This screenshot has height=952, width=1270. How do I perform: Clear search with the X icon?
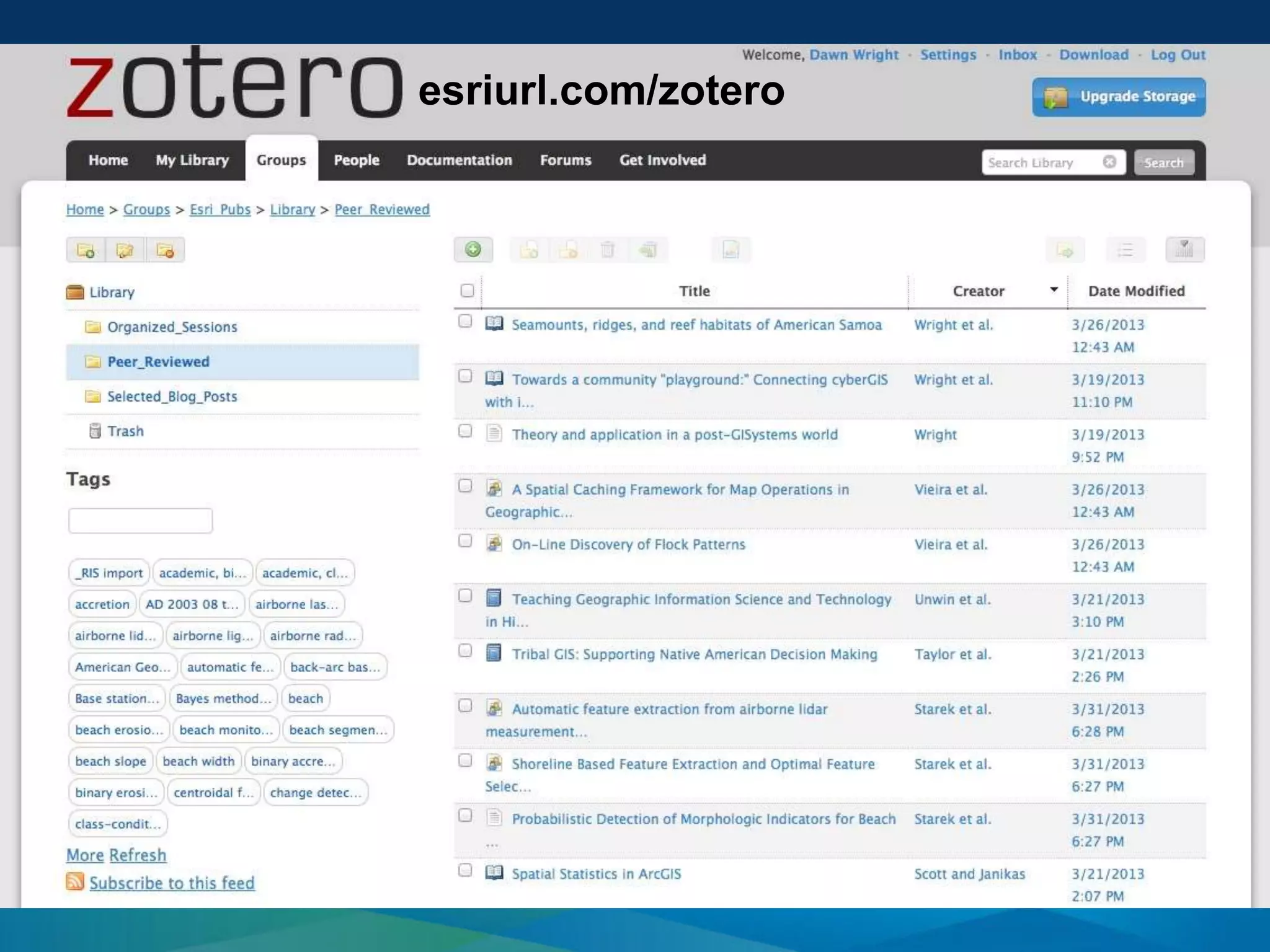click(x=1109, y=162)
